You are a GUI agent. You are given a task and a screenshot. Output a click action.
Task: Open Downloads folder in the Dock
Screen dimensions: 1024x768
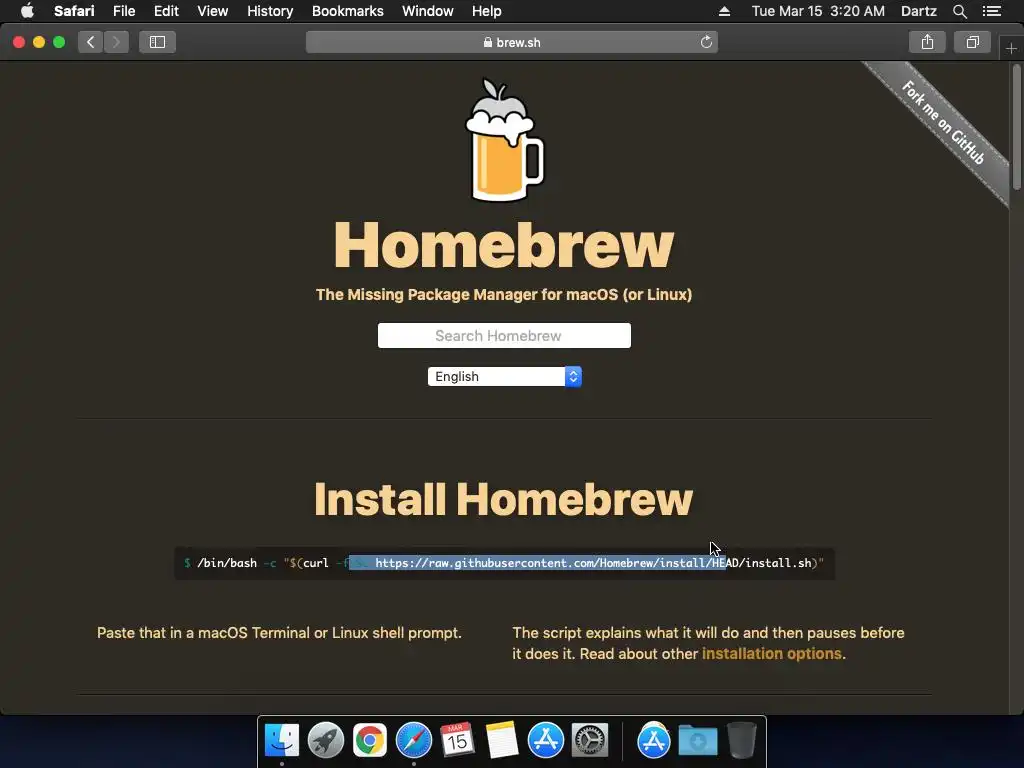click(x=697, y=740)
